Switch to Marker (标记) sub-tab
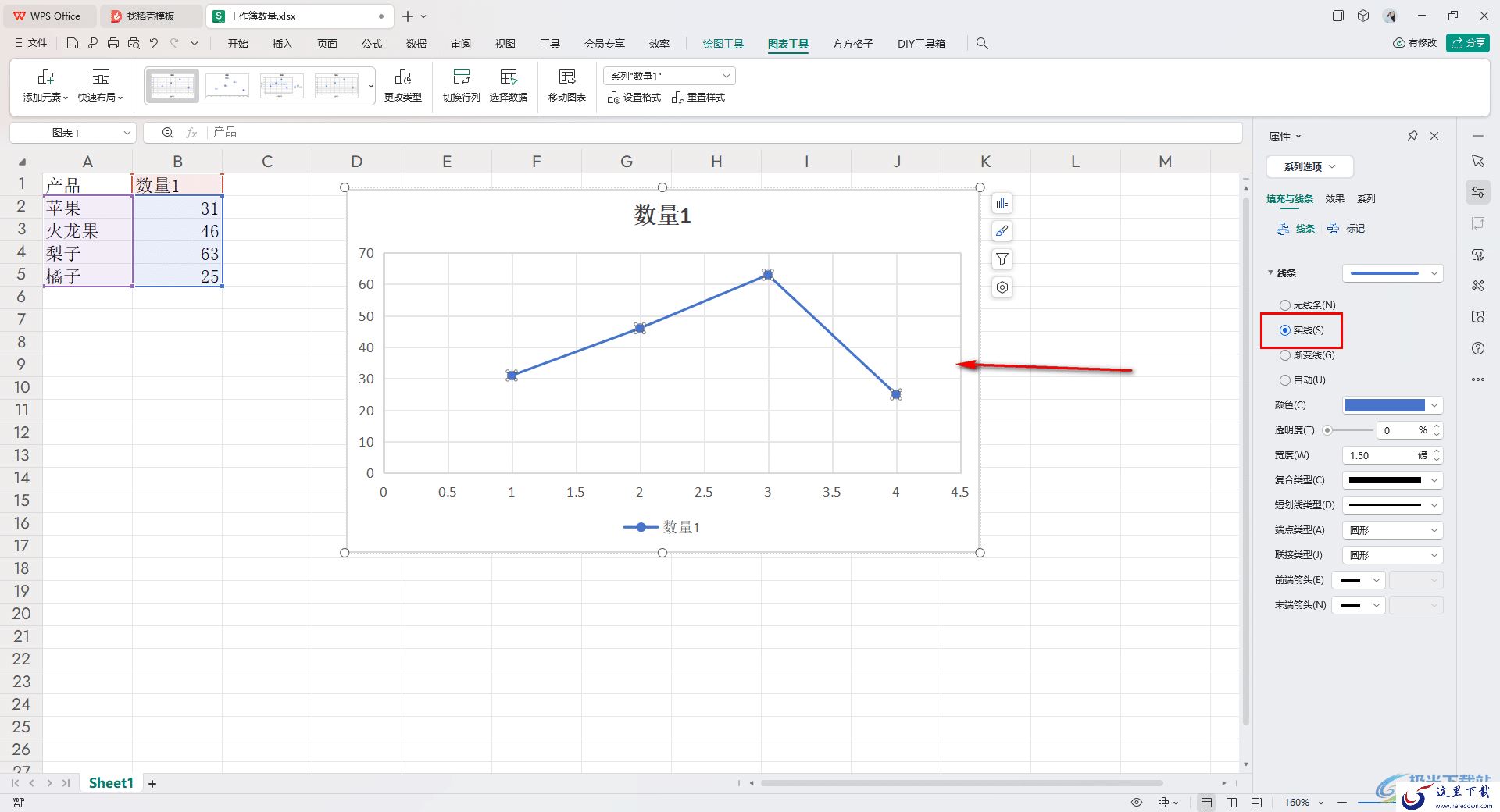The image size is (1500, 812). click(x=1347, y=229)
